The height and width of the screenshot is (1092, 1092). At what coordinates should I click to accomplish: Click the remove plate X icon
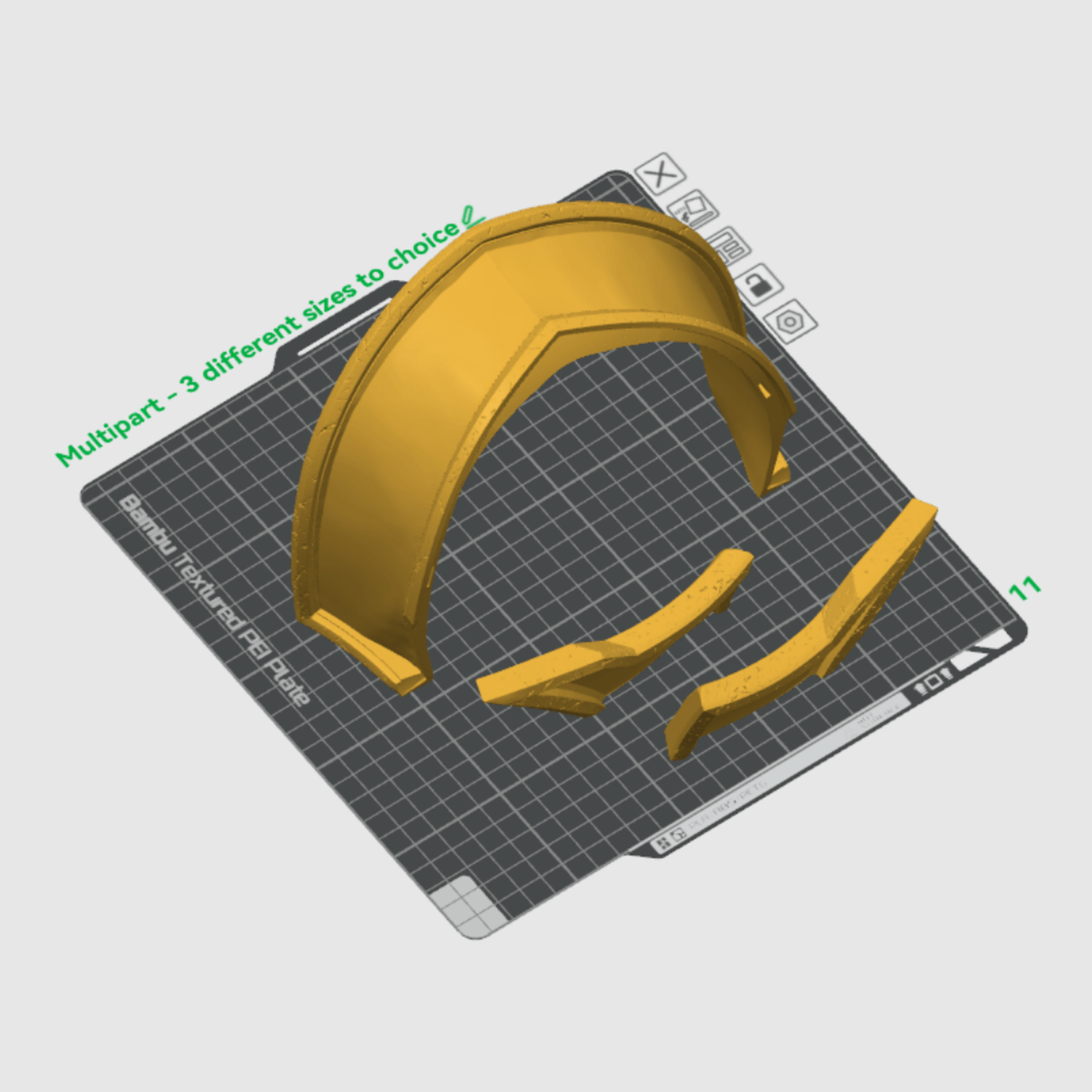[660, 173]
